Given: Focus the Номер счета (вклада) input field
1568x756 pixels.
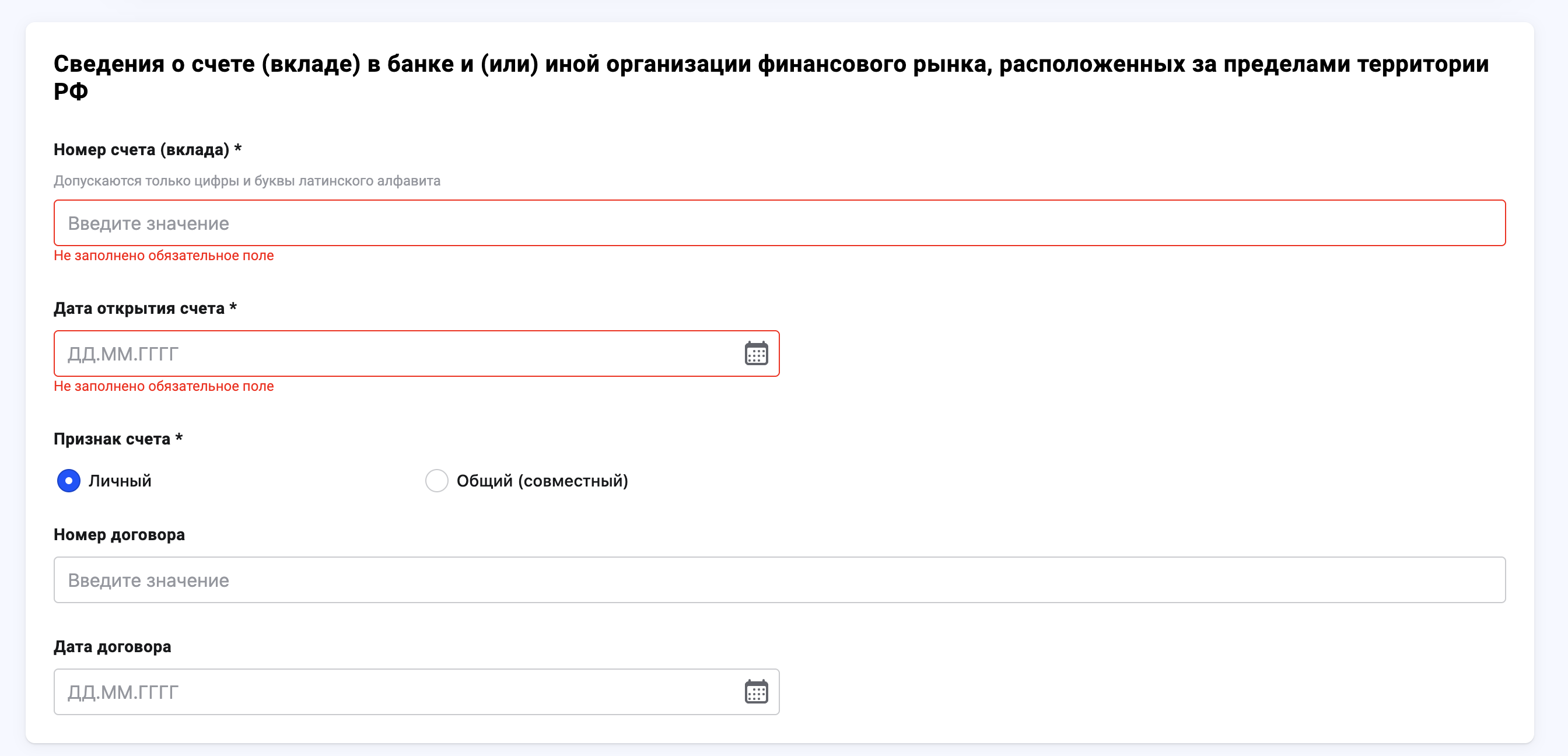Looking at the screenshot, I should tap(780, 223).
